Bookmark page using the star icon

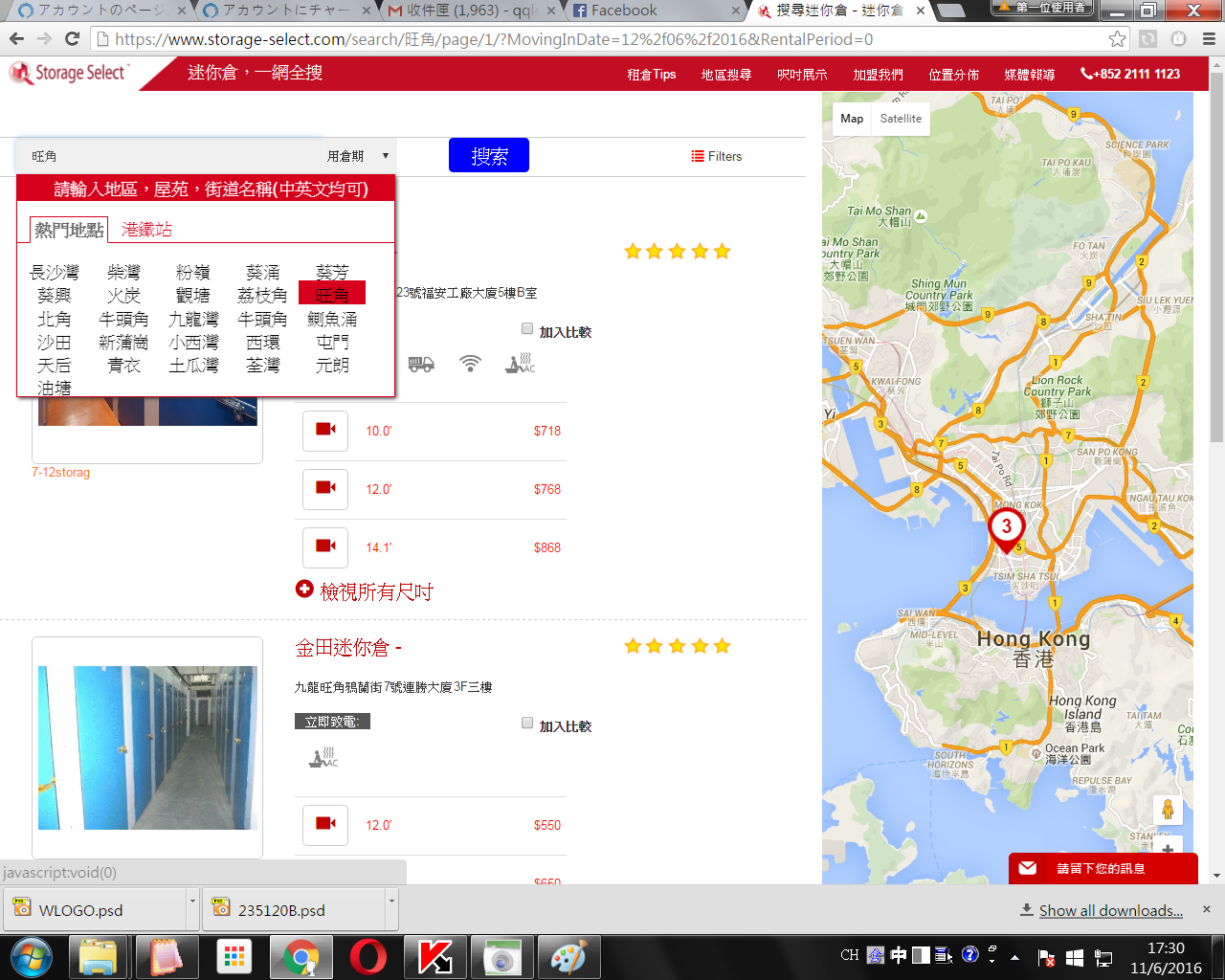click(1117, 39)
